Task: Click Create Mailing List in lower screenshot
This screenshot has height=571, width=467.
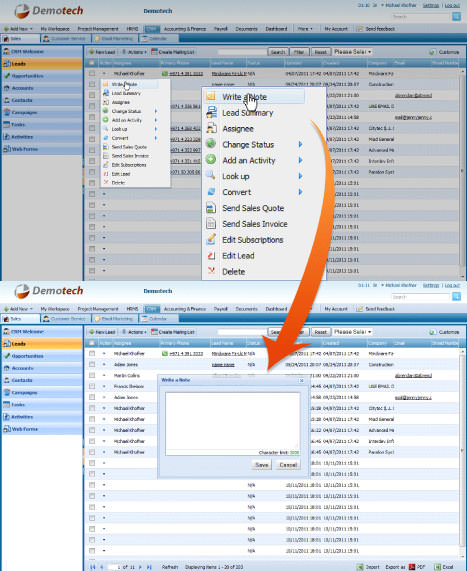Action: point(173,332)
